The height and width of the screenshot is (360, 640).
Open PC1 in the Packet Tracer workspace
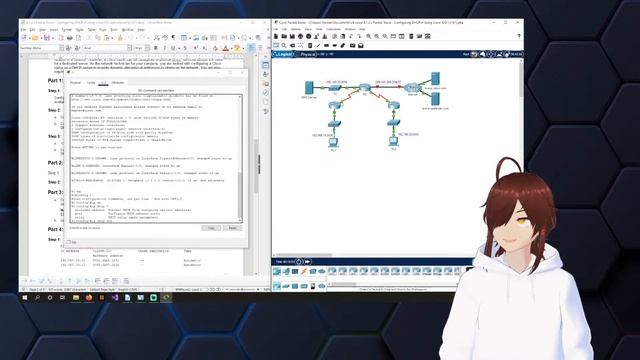click(333, 142)
